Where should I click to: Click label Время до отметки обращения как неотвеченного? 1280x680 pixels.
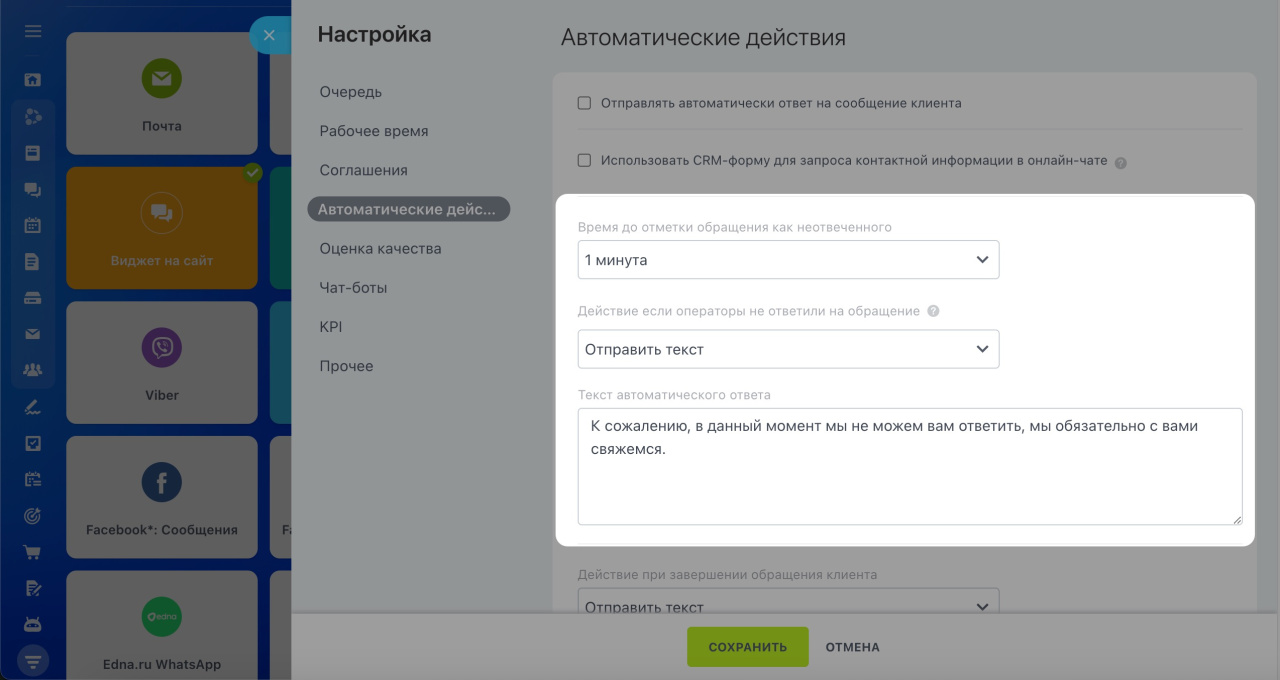pos(734,227)
